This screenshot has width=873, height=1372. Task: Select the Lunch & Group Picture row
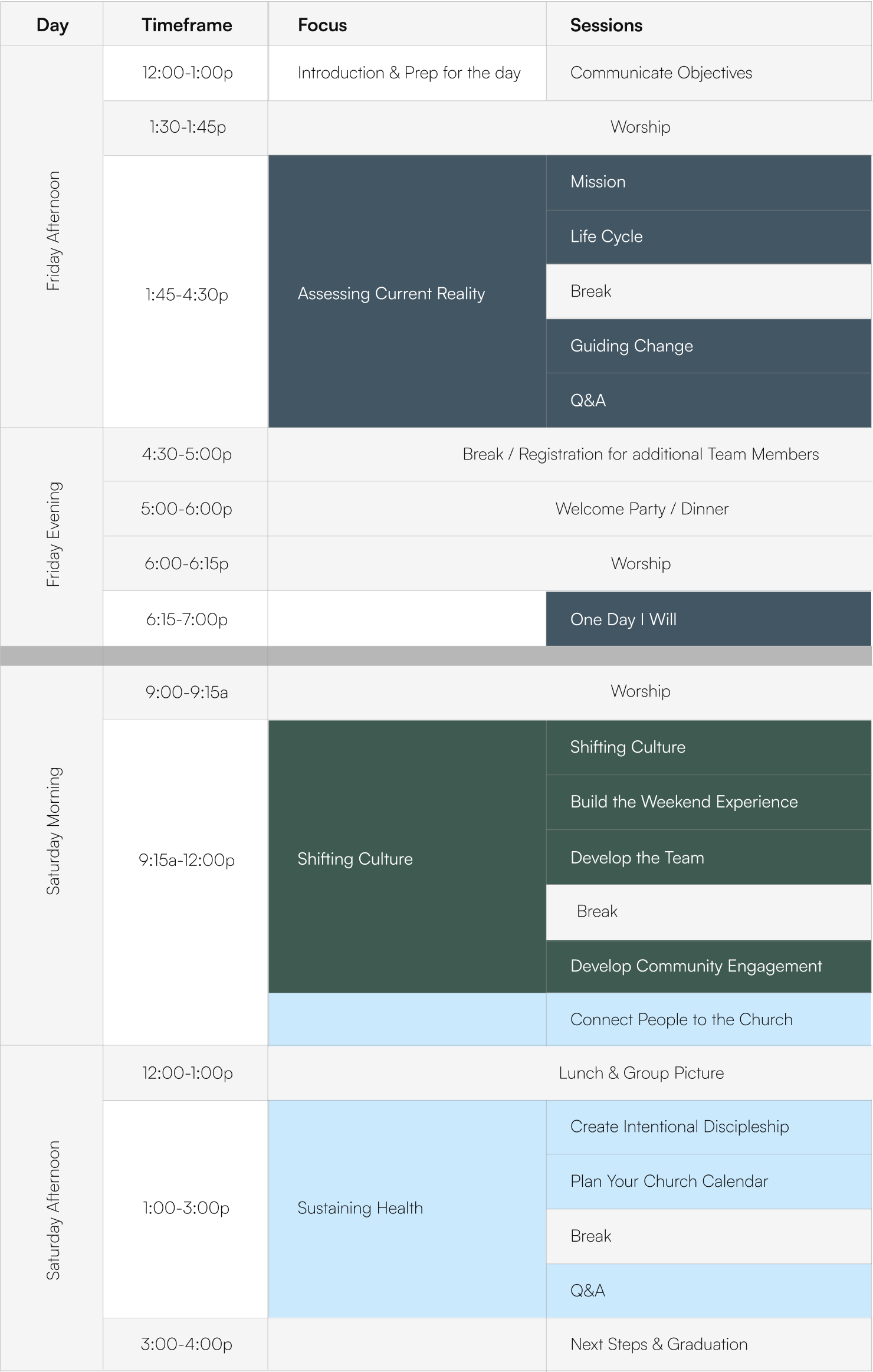point(570,1073)
